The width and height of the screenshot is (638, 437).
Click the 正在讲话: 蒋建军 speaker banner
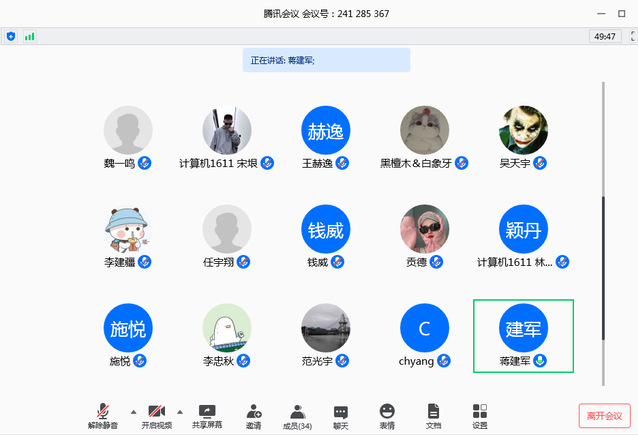click(x=326, y=60)
